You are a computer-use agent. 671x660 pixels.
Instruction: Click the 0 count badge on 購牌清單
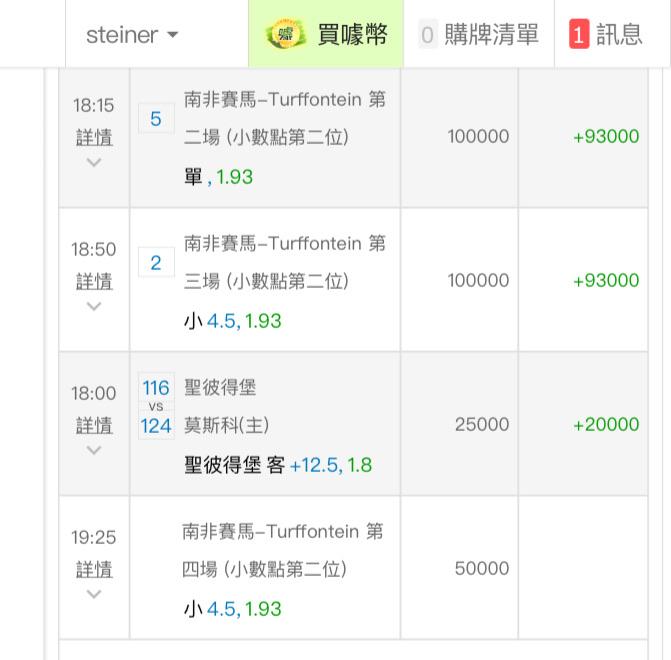coord(427,35)
